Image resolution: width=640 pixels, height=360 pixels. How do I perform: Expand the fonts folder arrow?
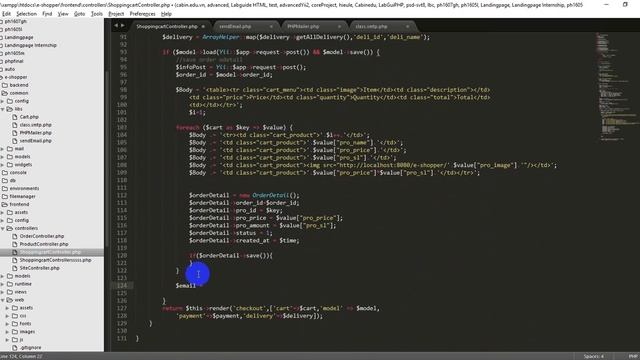[7, 324]
